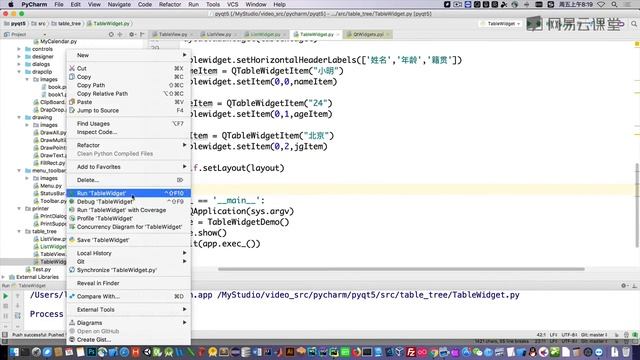This screenshot has height=360, width=640.
Task: Click the Pause output icon
Action: pos(5,316)
